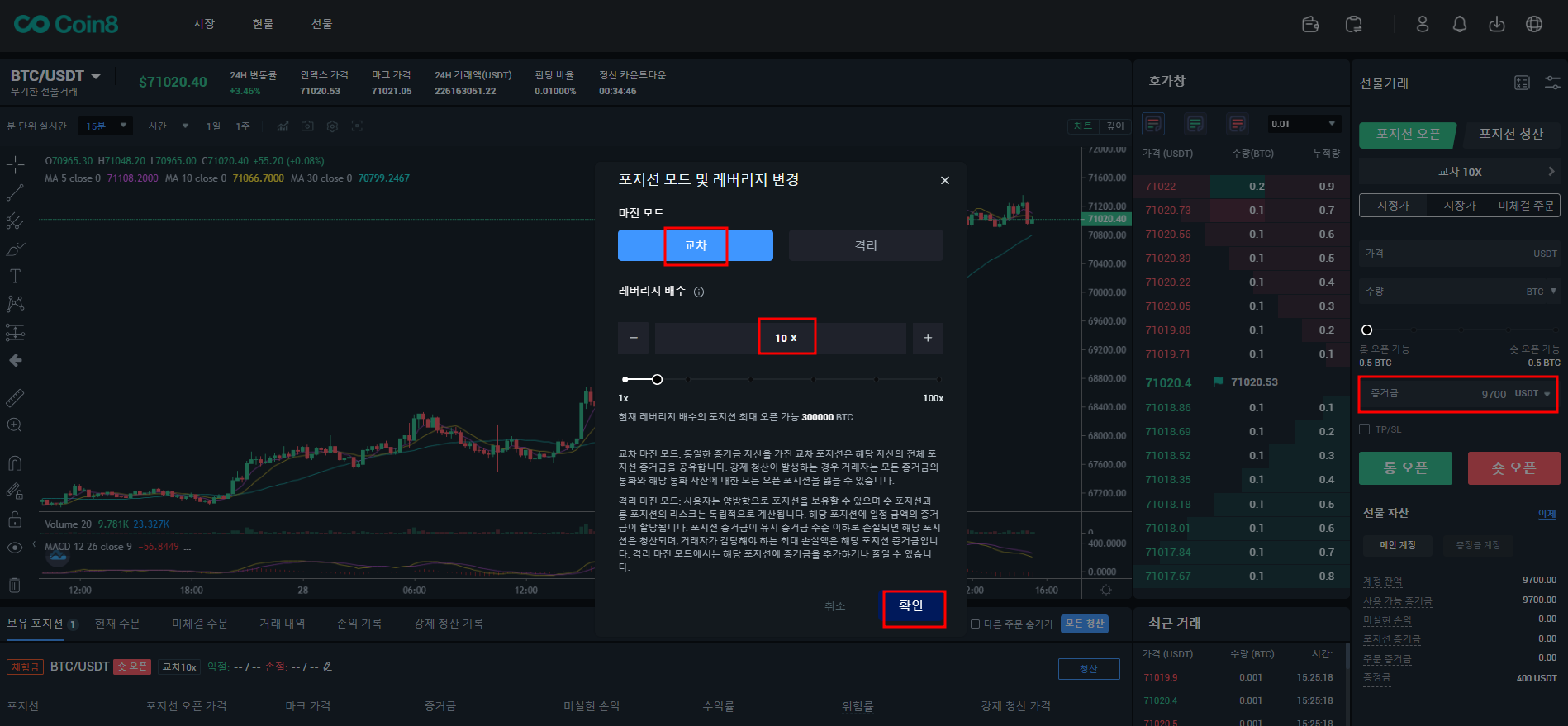Open the user profile icon

[1422, 24]
